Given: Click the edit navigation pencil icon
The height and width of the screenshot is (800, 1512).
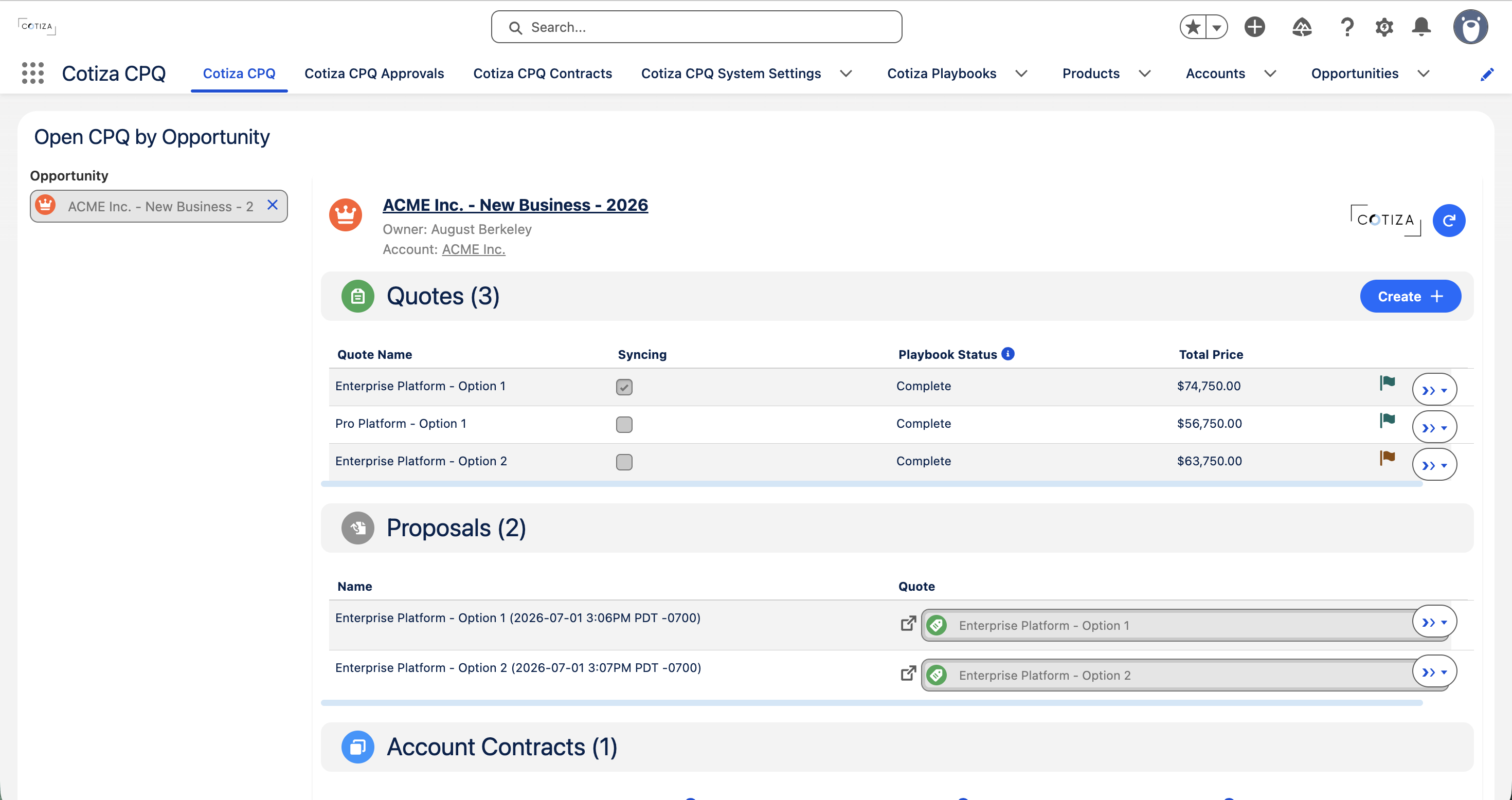Looking at the screenshot, I should coord(1487,74).
